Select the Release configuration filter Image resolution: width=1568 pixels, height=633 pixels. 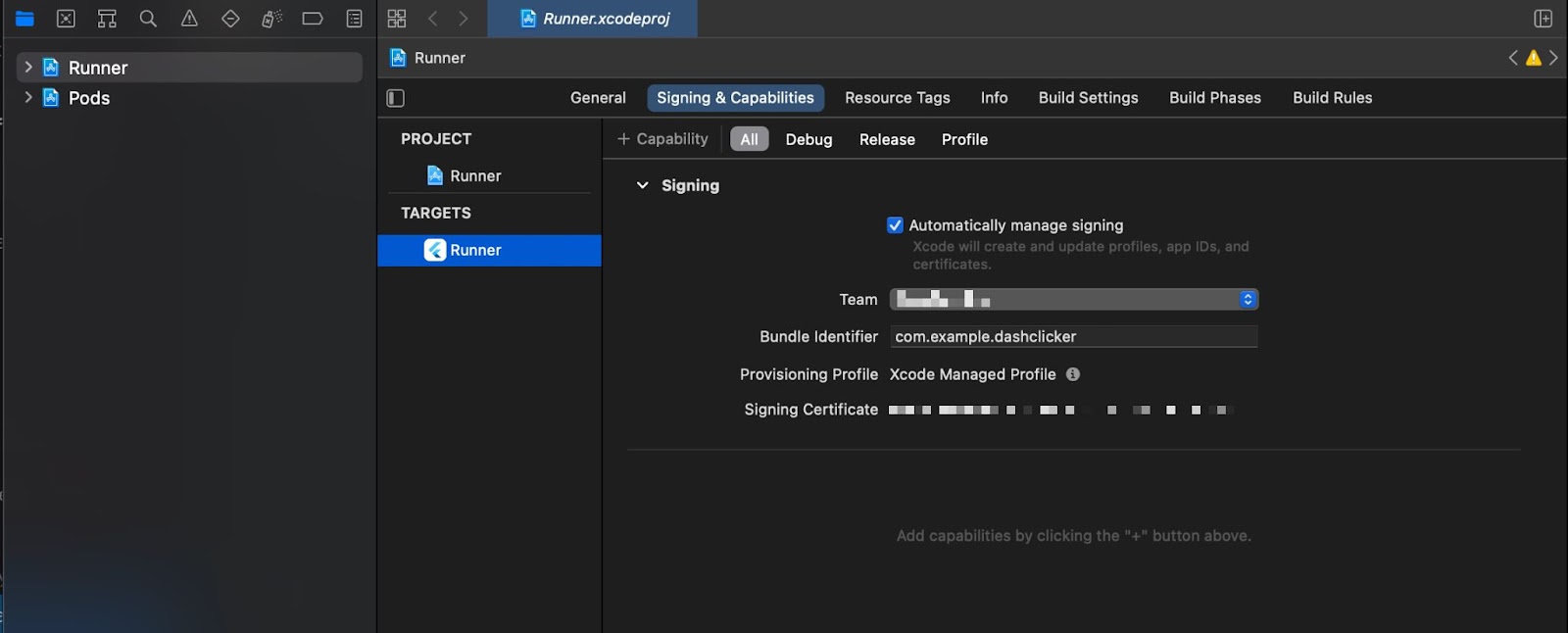887,139
